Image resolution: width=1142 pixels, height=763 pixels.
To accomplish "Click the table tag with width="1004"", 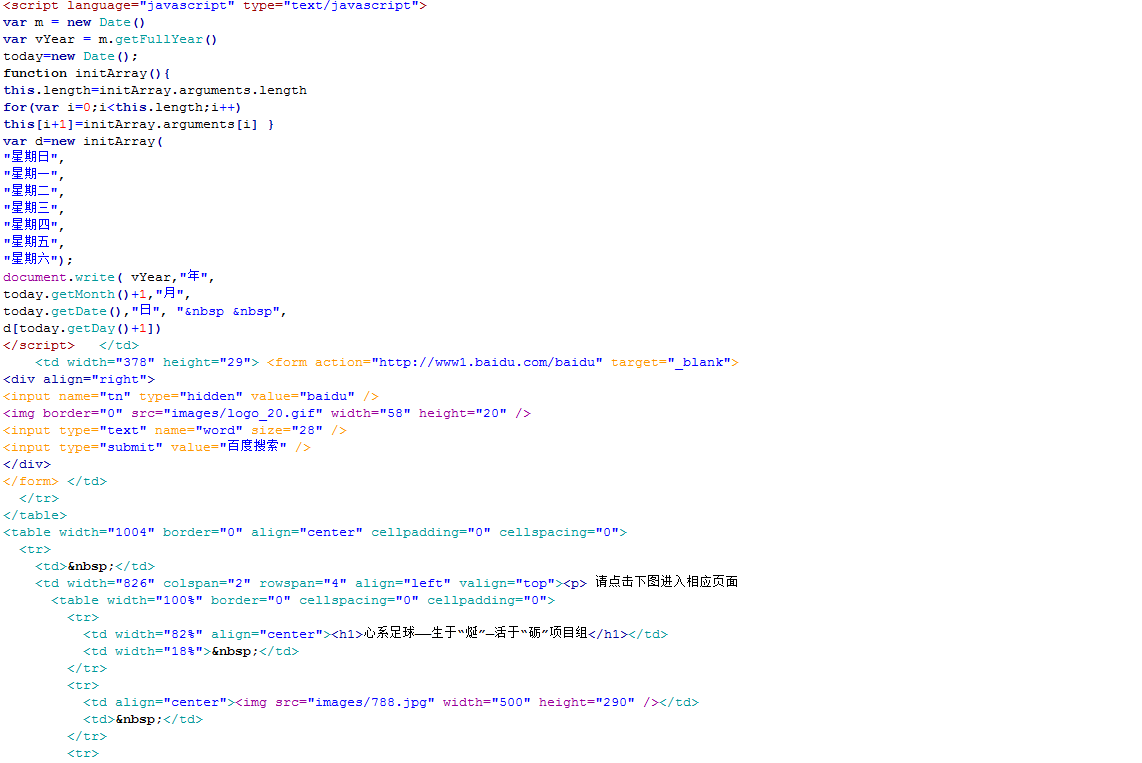I will pos(315,532).
